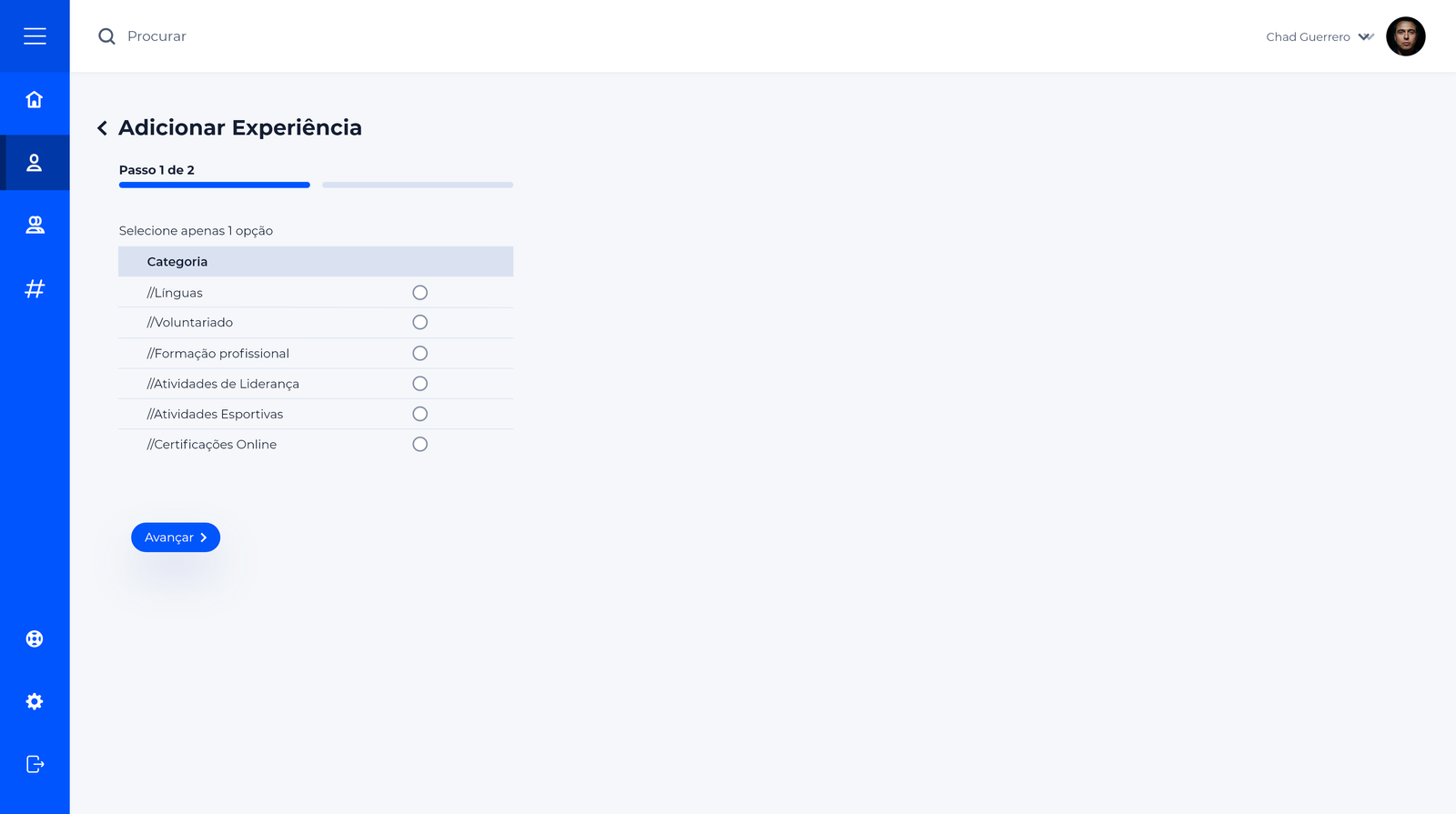Go back using the arrow beside Adicionar Experiência
1456x814 pixels.
103,128
